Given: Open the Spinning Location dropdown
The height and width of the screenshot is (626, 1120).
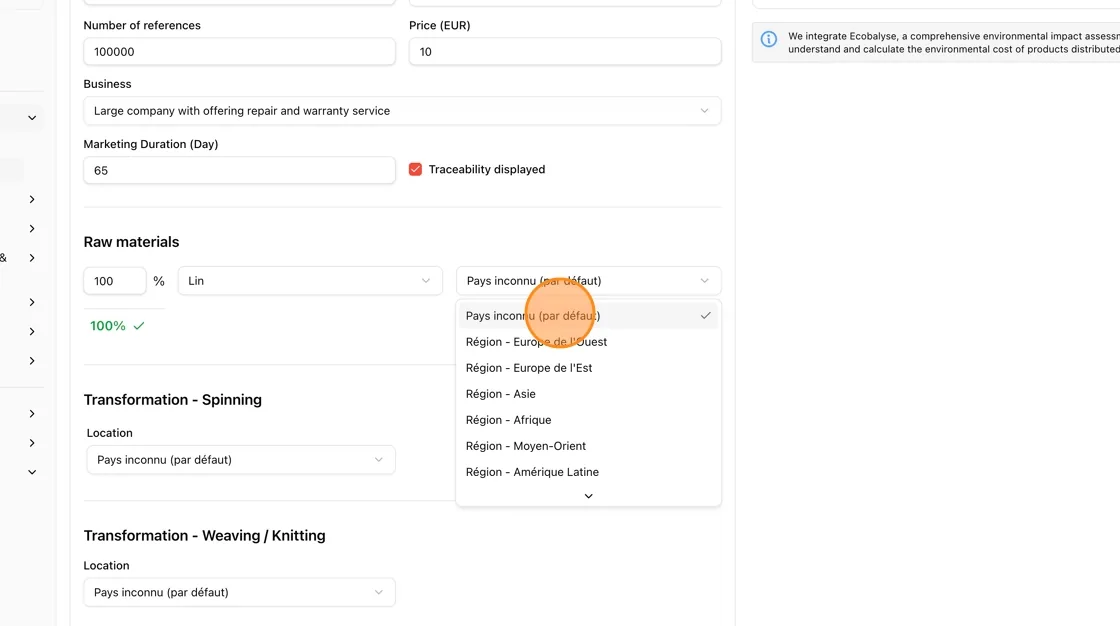Looking at the screenshot, I should point(241,459).
